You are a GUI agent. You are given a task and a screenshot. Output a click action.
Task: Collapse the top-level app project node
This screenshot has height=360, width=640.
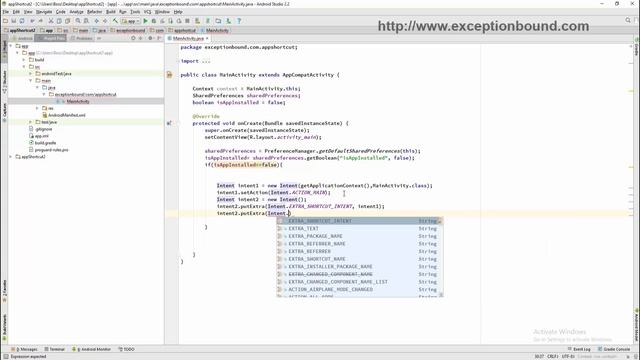[11, 46]
